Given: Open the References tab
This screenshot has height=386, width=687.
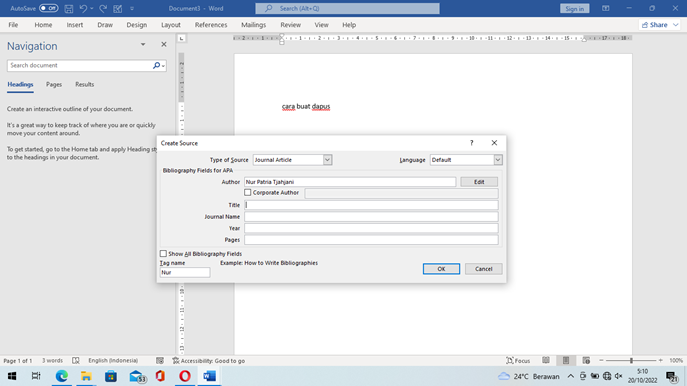Looking at the screenshot, I should click(x=211, y=25).
